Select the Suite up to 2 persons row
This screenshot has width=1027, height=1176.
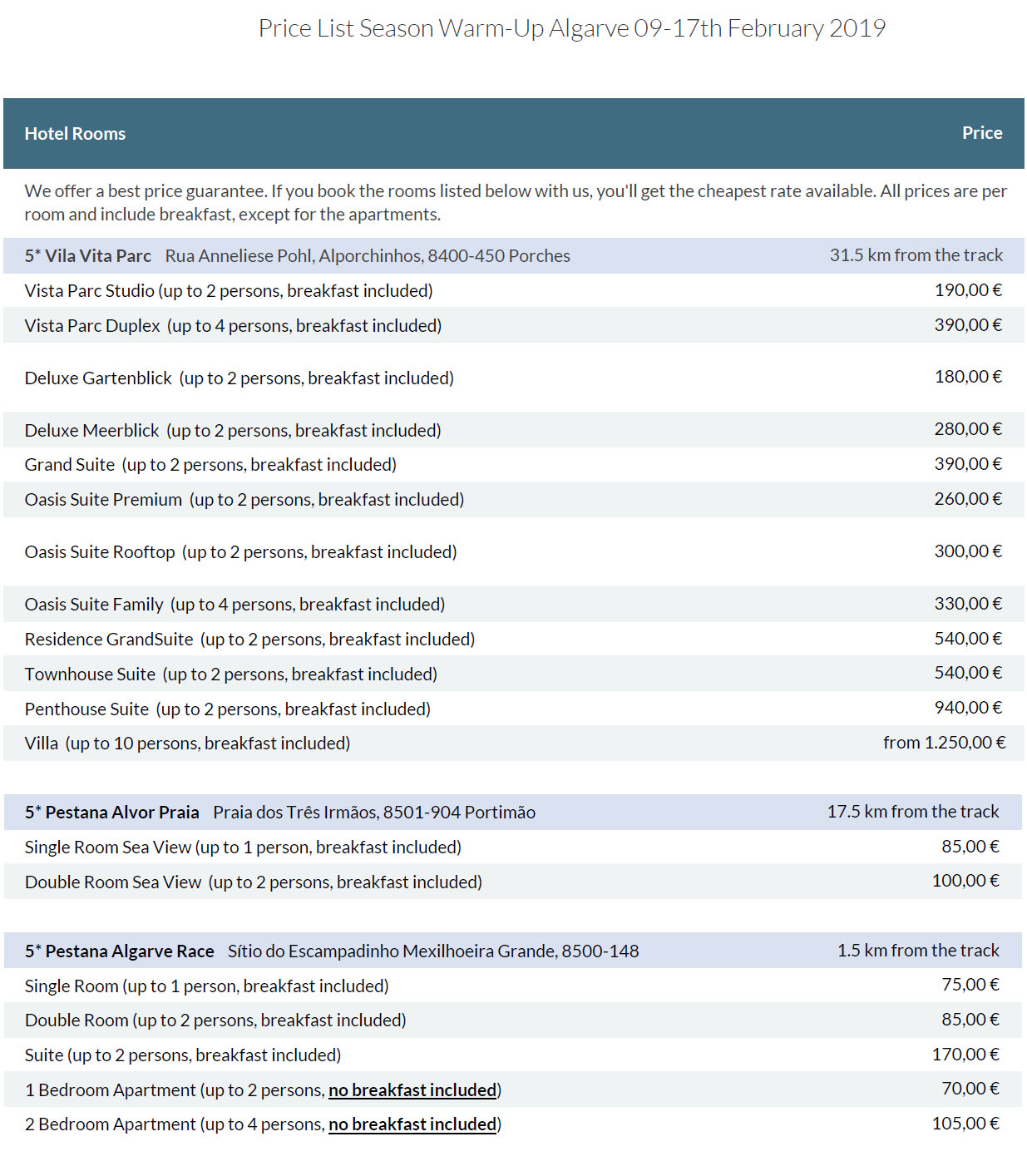click(512, 1055)
